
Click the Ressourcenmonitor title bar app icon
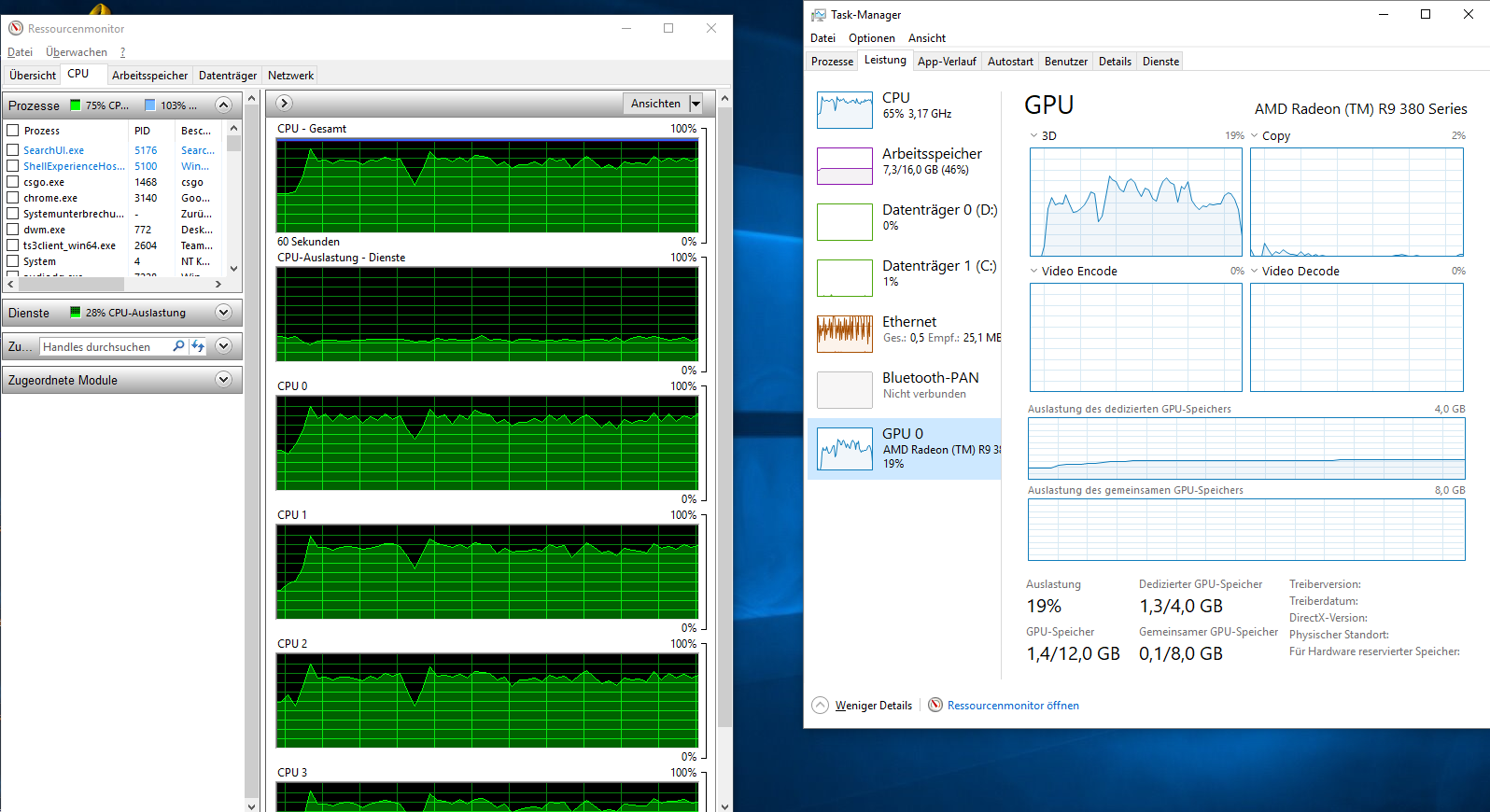tap(16, 28)
